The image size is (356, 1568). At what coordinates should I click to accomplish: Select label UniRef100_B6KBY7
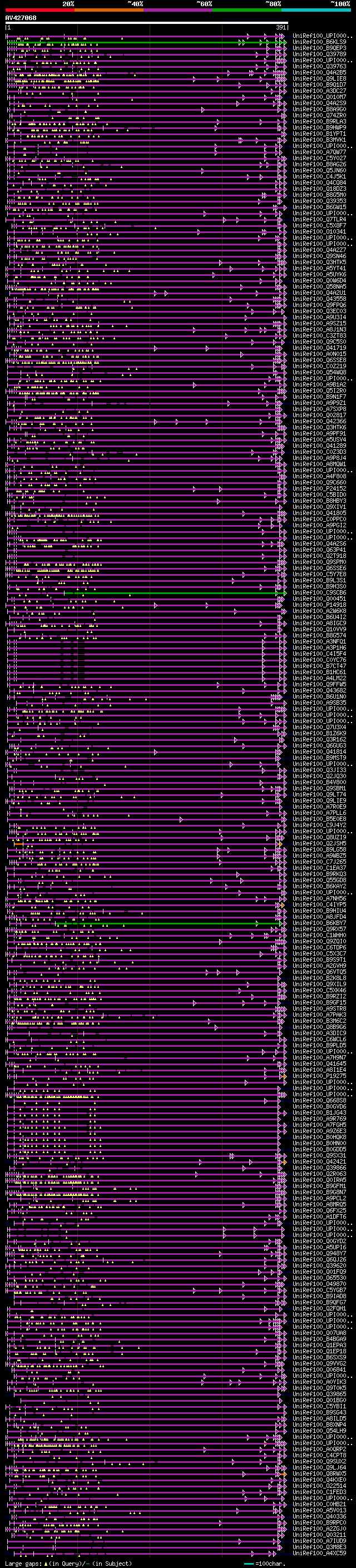[x=319, y=923]
